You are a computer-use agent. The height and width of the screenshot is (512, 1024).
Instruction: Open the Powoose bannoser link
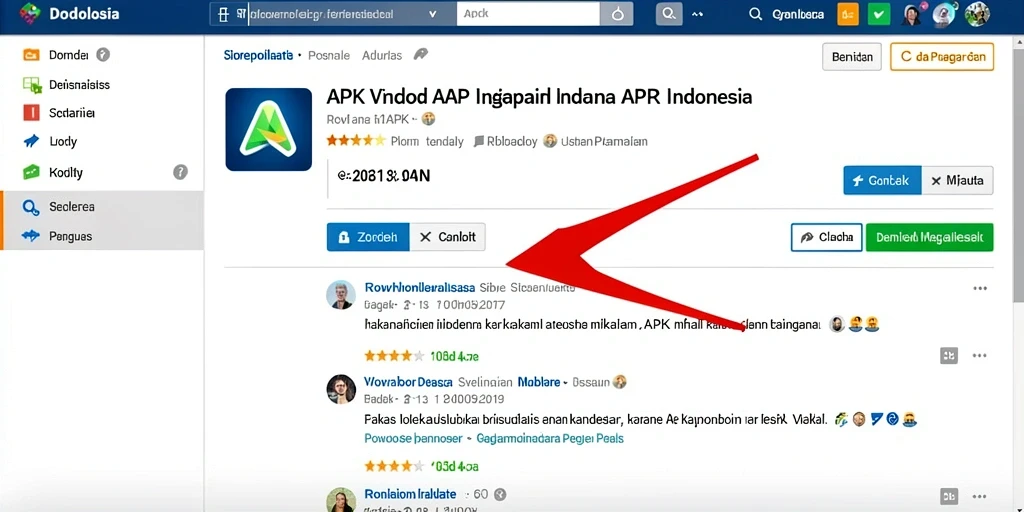413,438
